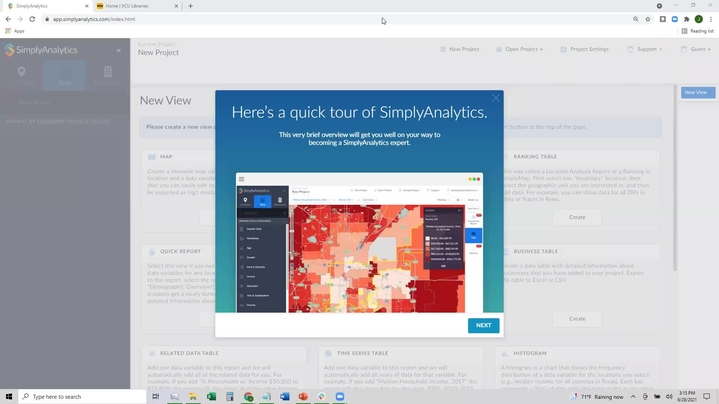Viewport: 719px width, 404px height.
Task: Select the Data tab in sidebar
Action: pyautogui.click(x=65, y=75)
